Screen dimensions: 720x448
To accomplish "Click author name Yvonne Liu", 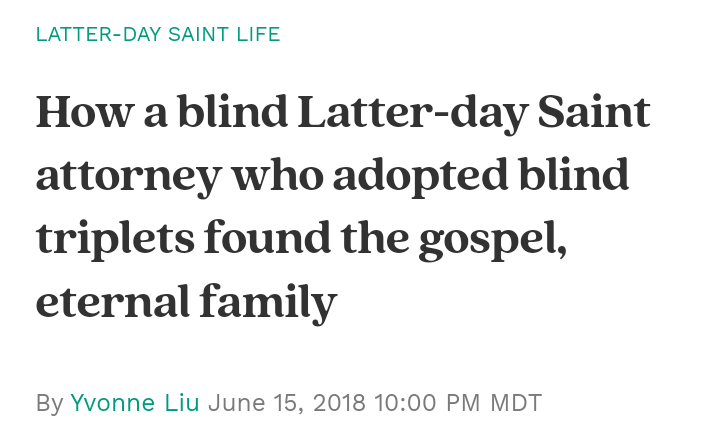I will (x=135, y=403).
